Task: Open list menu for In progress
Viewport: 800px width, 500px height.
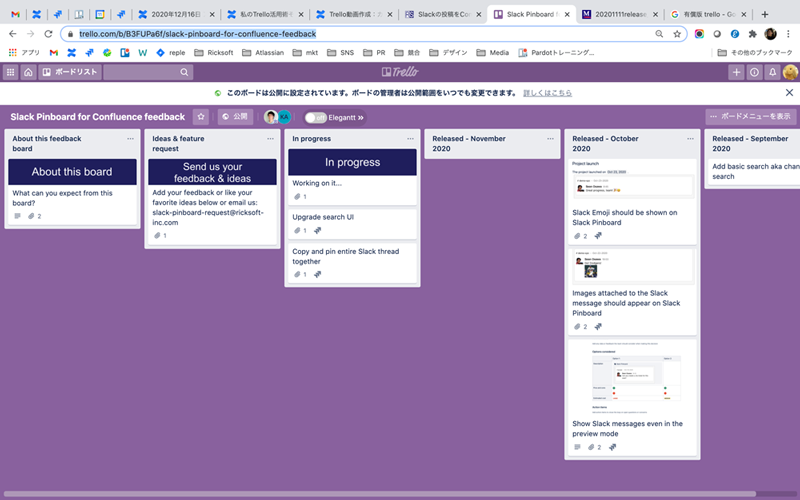Action: [x=410, y=139]
